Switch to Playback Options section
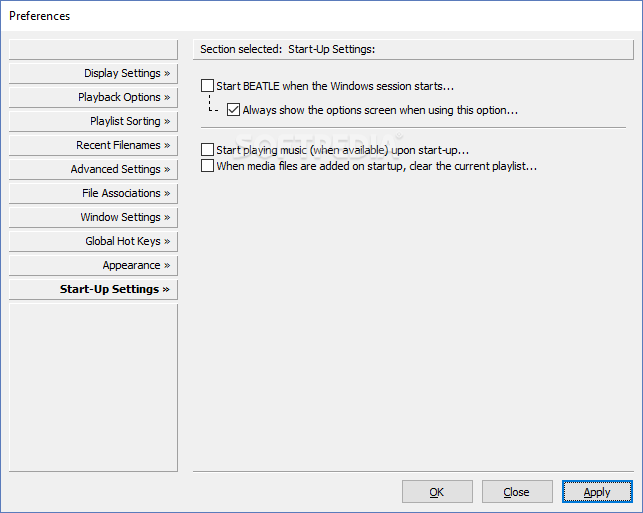643x513 pixels. 93,98
